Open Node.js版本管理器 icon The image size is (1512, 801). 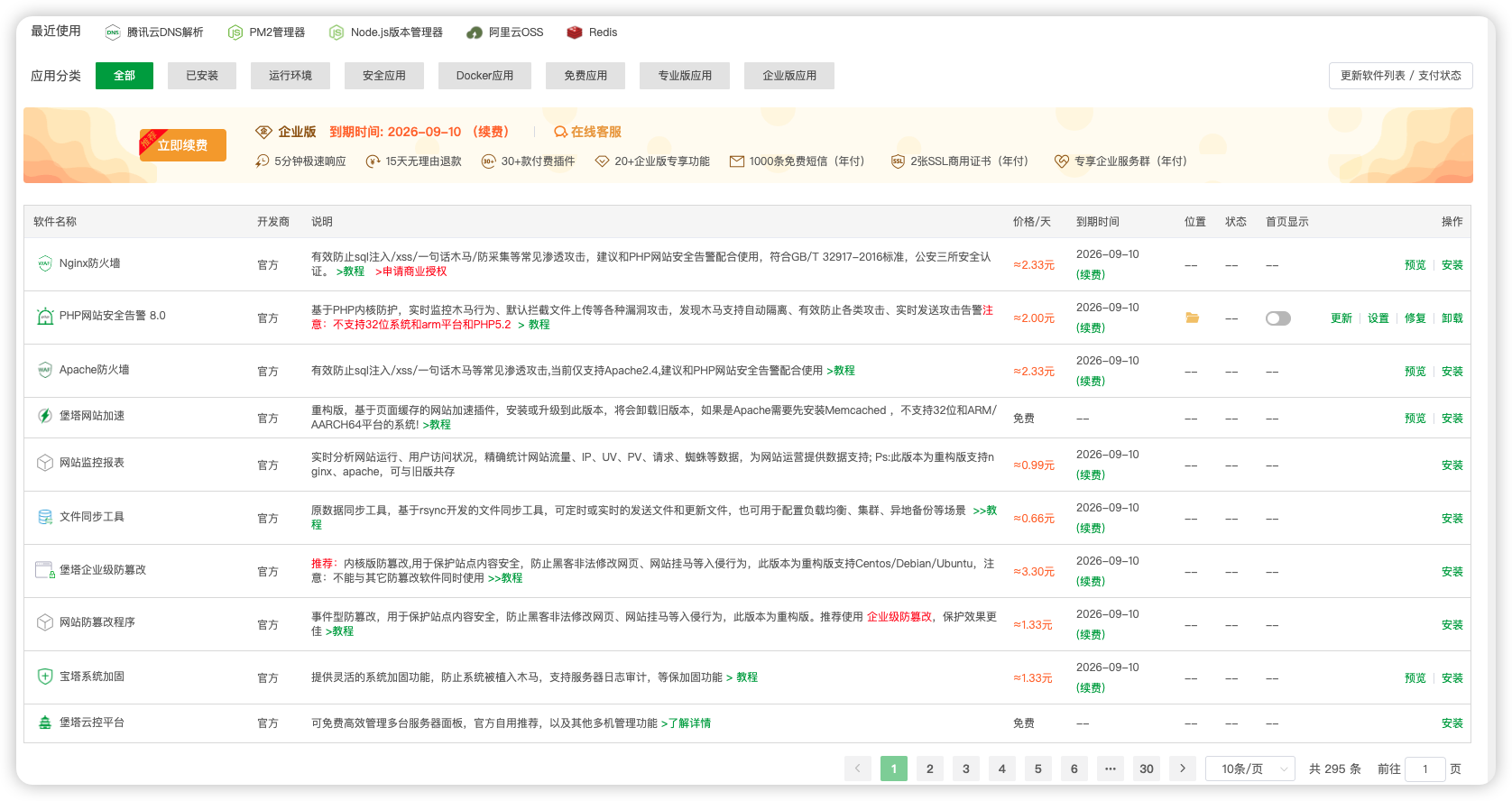(337, 32)
